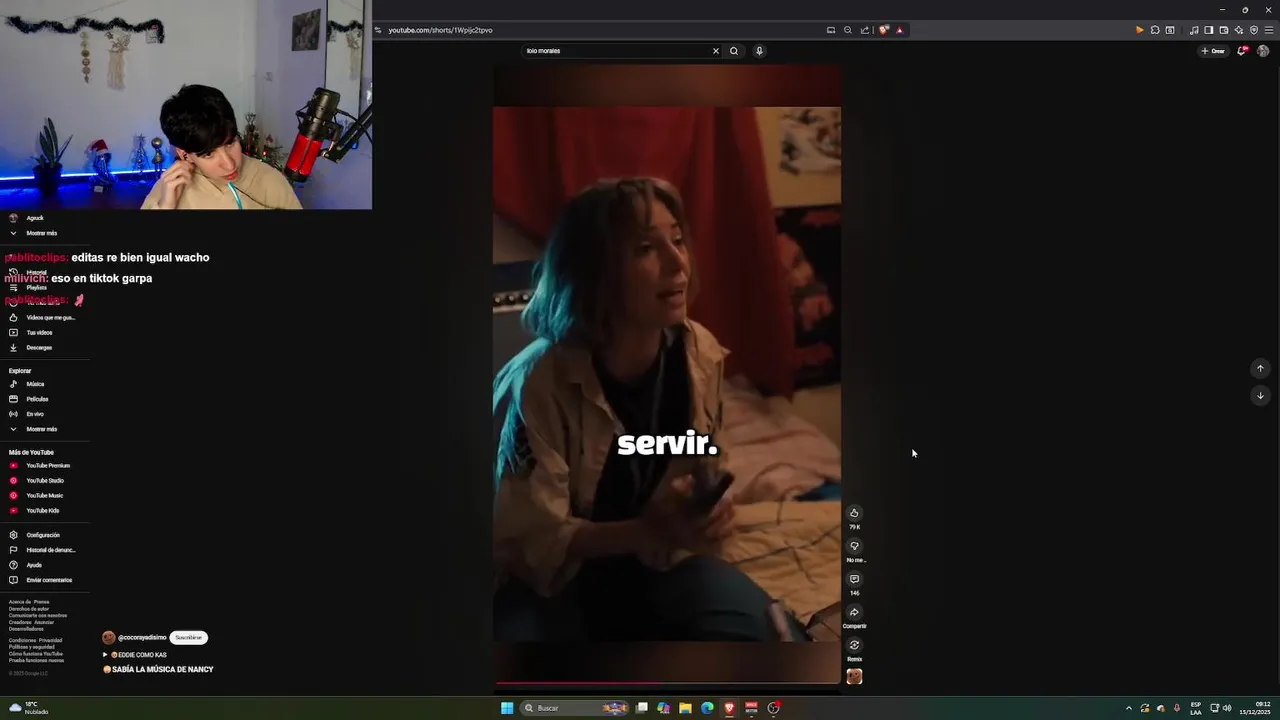Click the system tray volume icon
The image size is (1280, 720).
click(1227, 708)
